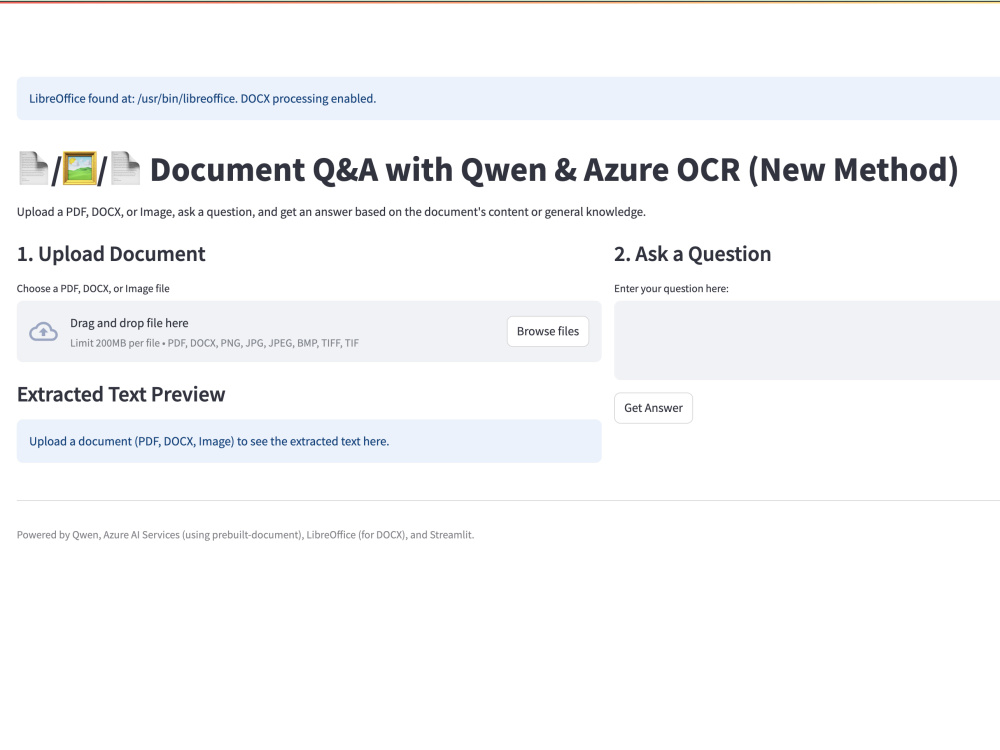Viewport: 1000px width, 750px height.
Task: Click the Drag and drop file here area
Action: 309,332
